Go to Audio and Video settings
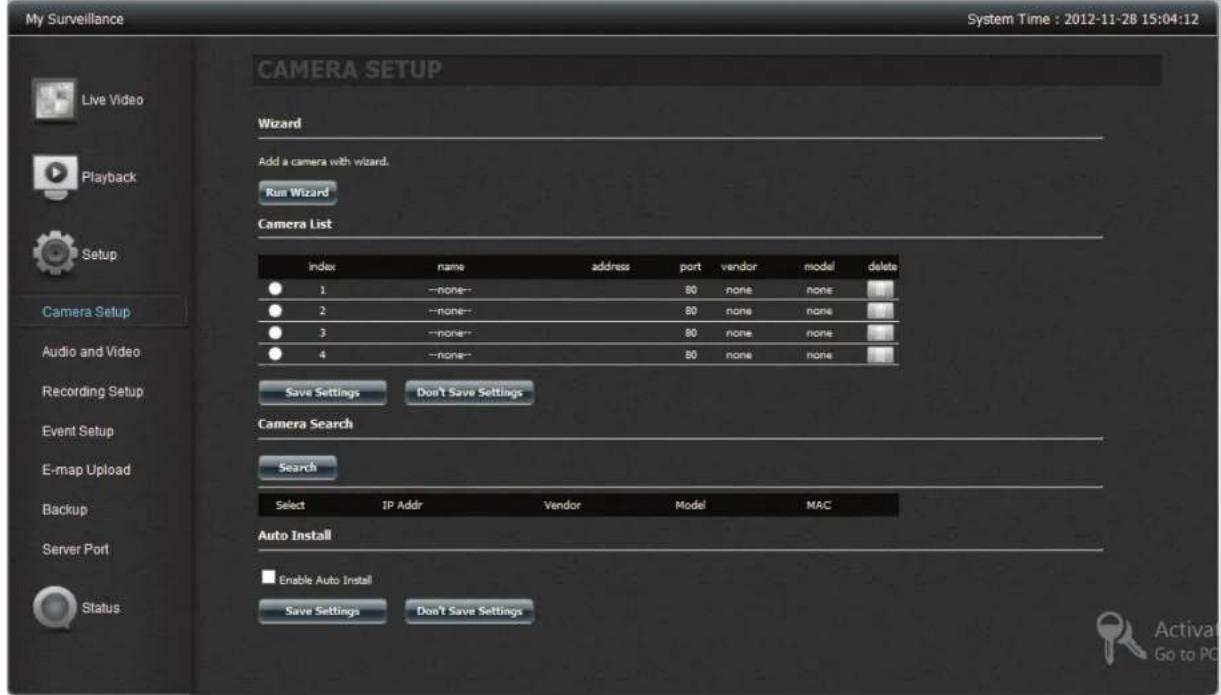 pos(90,352)
